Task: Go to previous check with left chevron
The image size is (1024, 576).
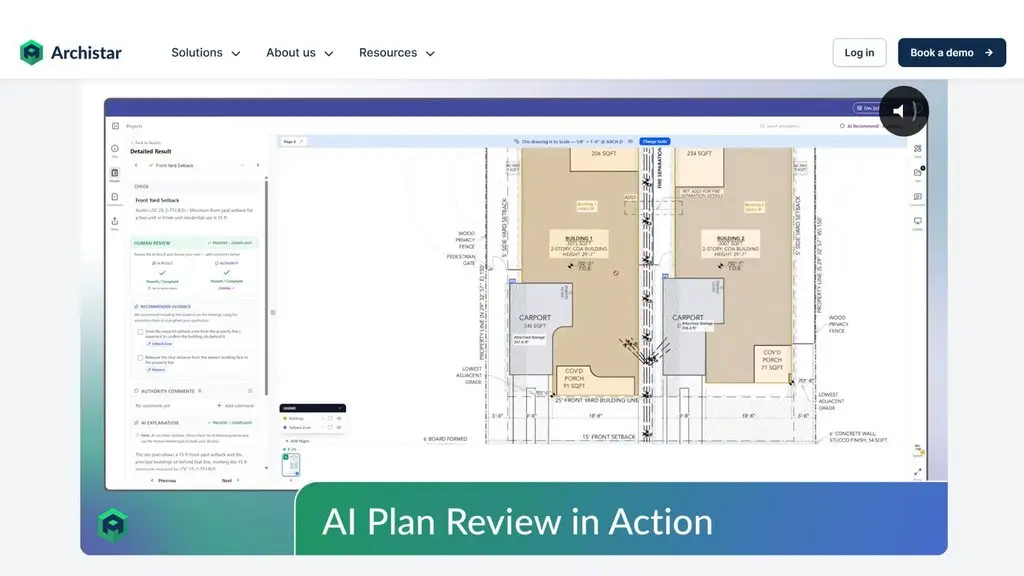Action: pyautogui.click(x=136, y=165)
